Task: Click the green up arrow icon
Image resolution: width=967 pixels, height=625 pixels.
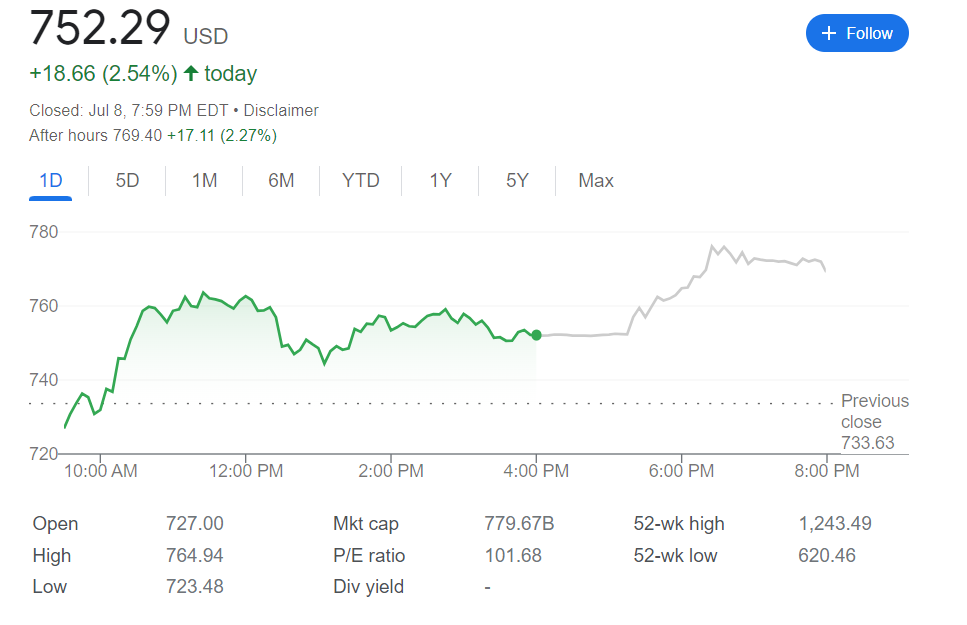Action: (191, 74)
